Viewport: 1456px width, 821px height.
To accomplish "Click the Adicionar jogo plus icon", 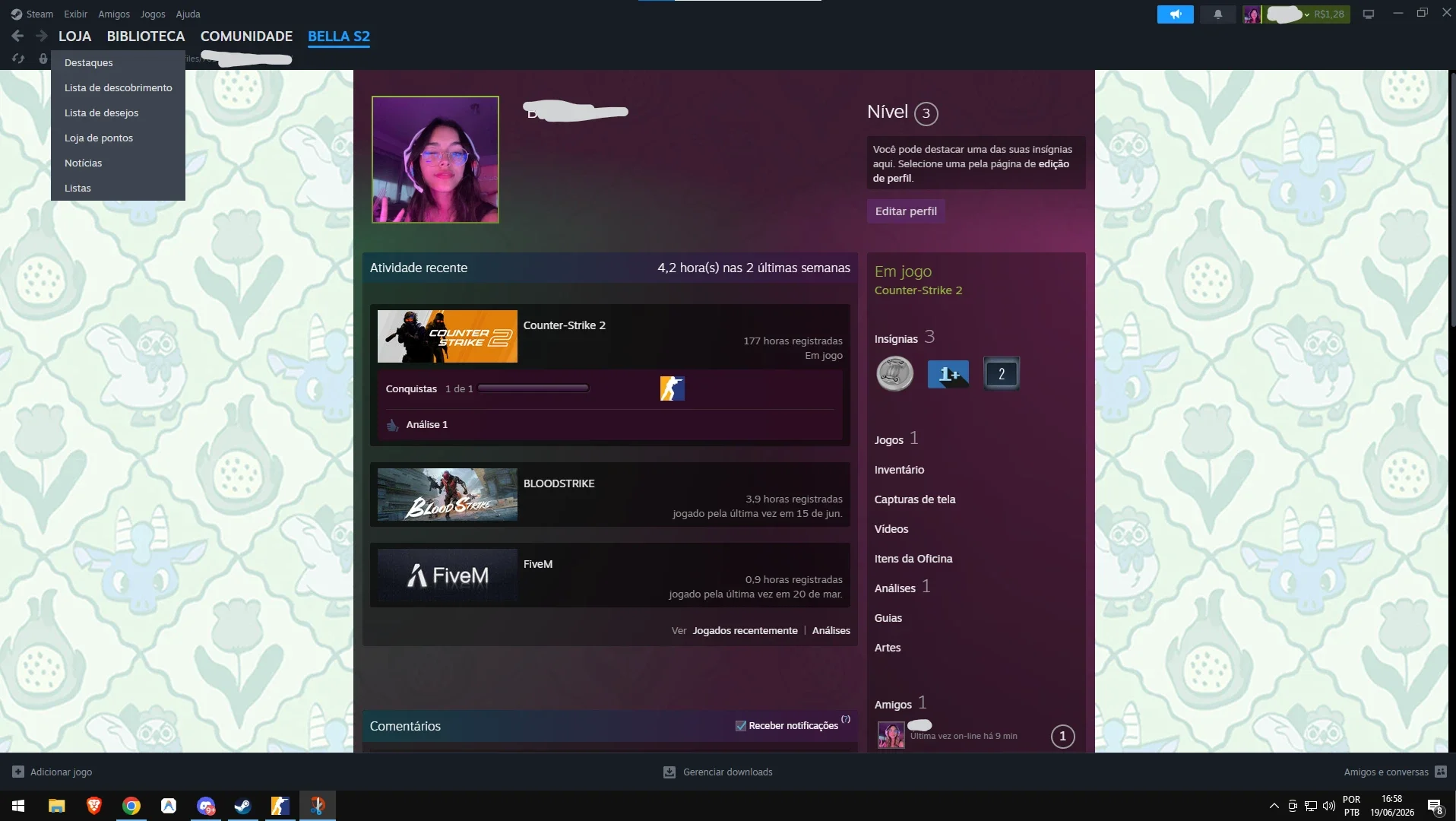I will pos(18,772).
